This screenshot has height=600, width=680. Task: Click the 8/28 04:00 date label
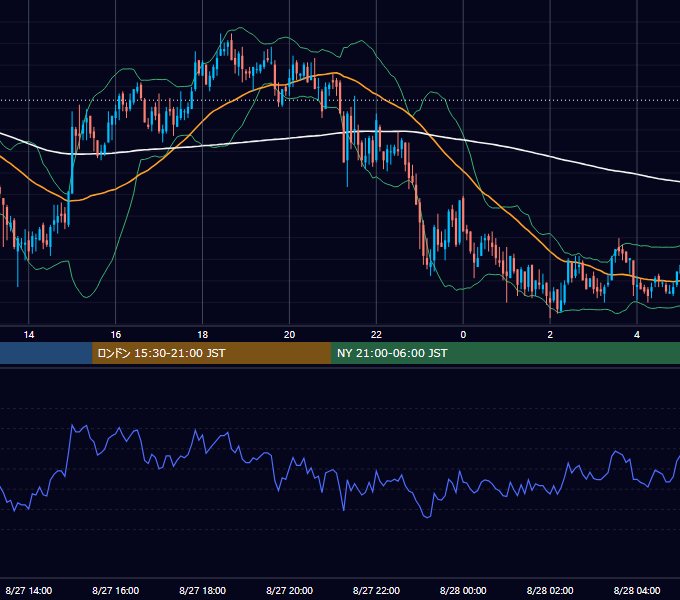pyautogui.click(x=637, y=590)
